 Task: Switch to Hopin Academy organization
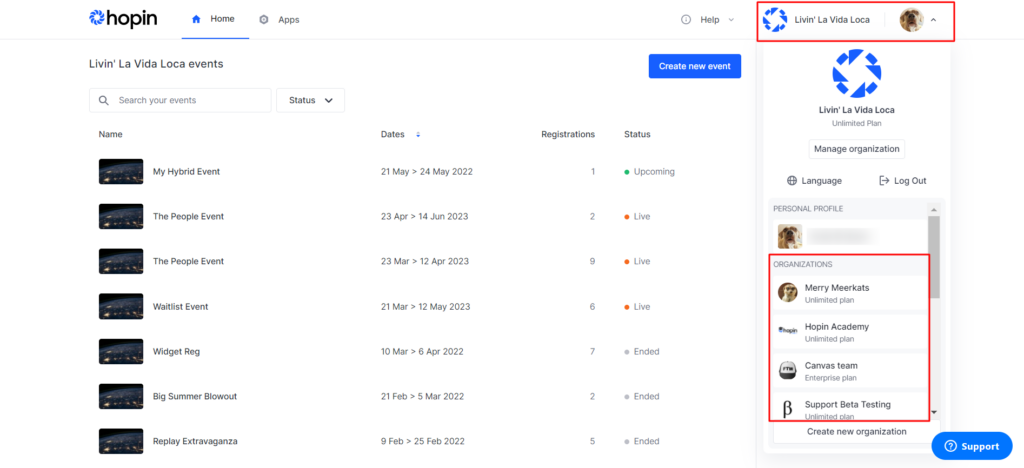pyautogui.click(x=850, y=332)
